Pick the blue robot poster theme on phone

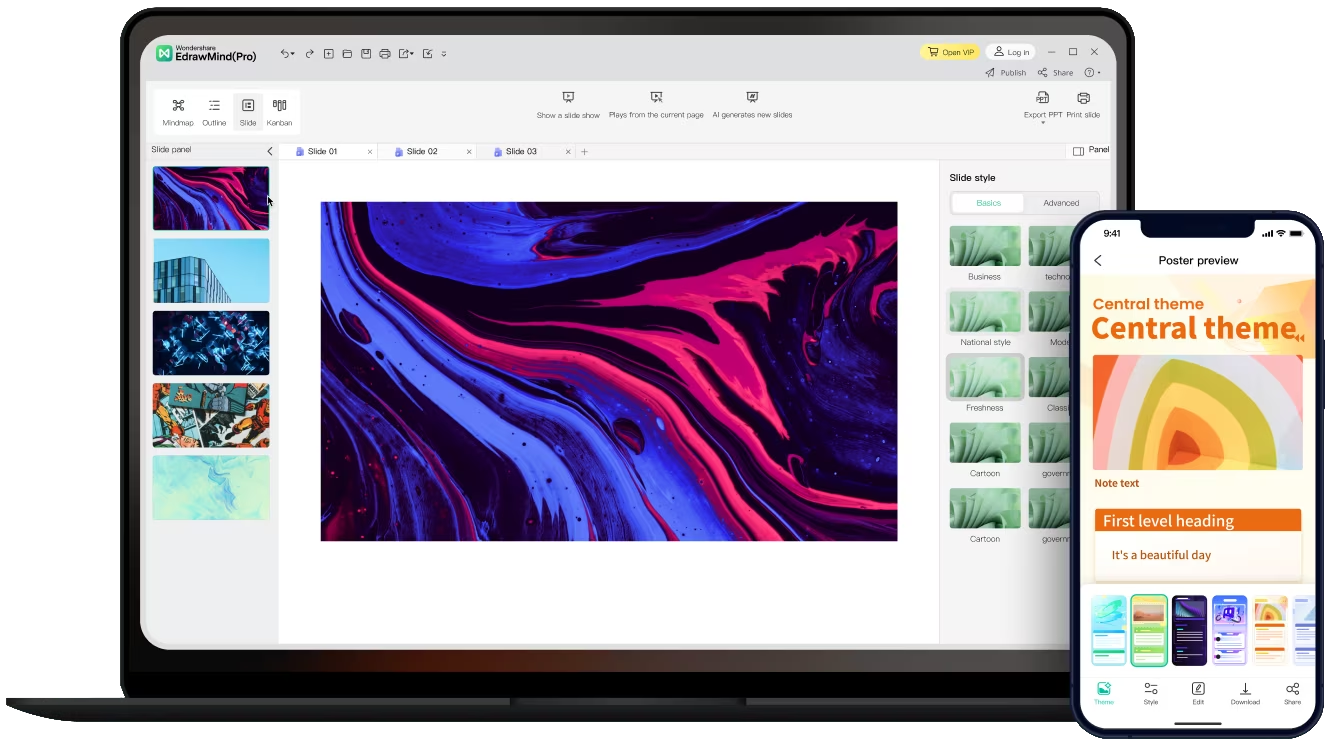[1230, 630]
